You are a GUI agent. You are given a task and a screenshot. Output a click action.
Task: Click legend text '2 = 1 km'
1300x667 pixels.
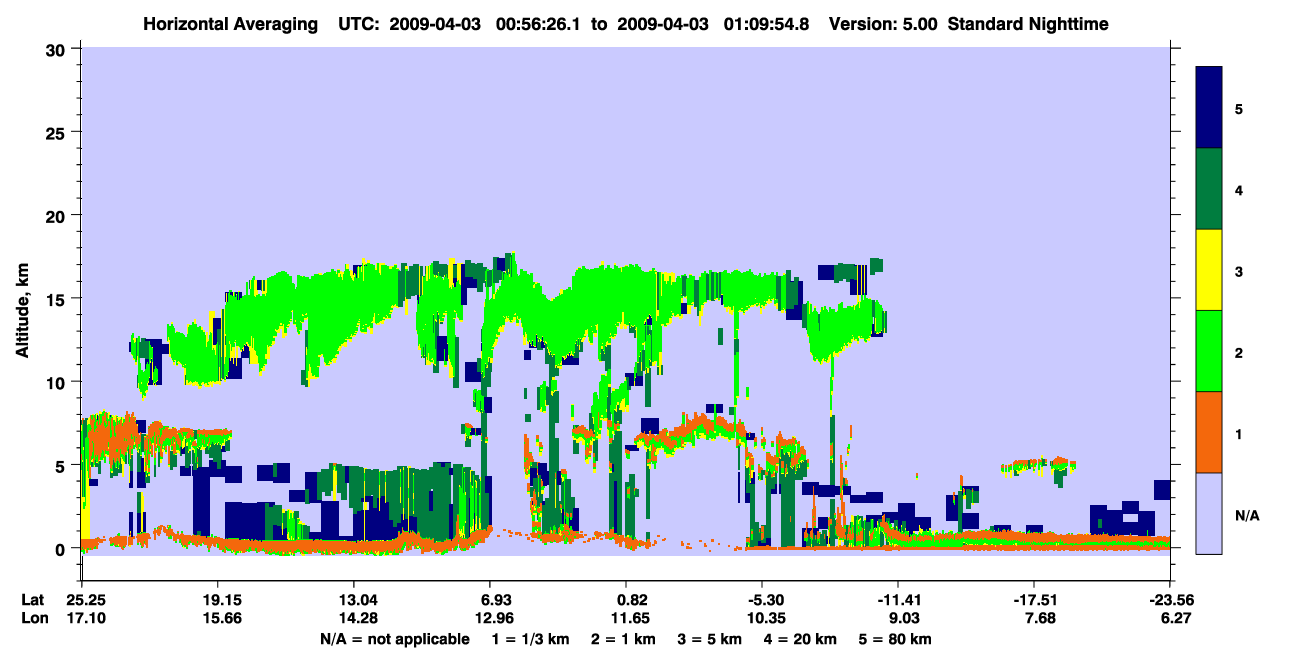click(x=623, y=639)
